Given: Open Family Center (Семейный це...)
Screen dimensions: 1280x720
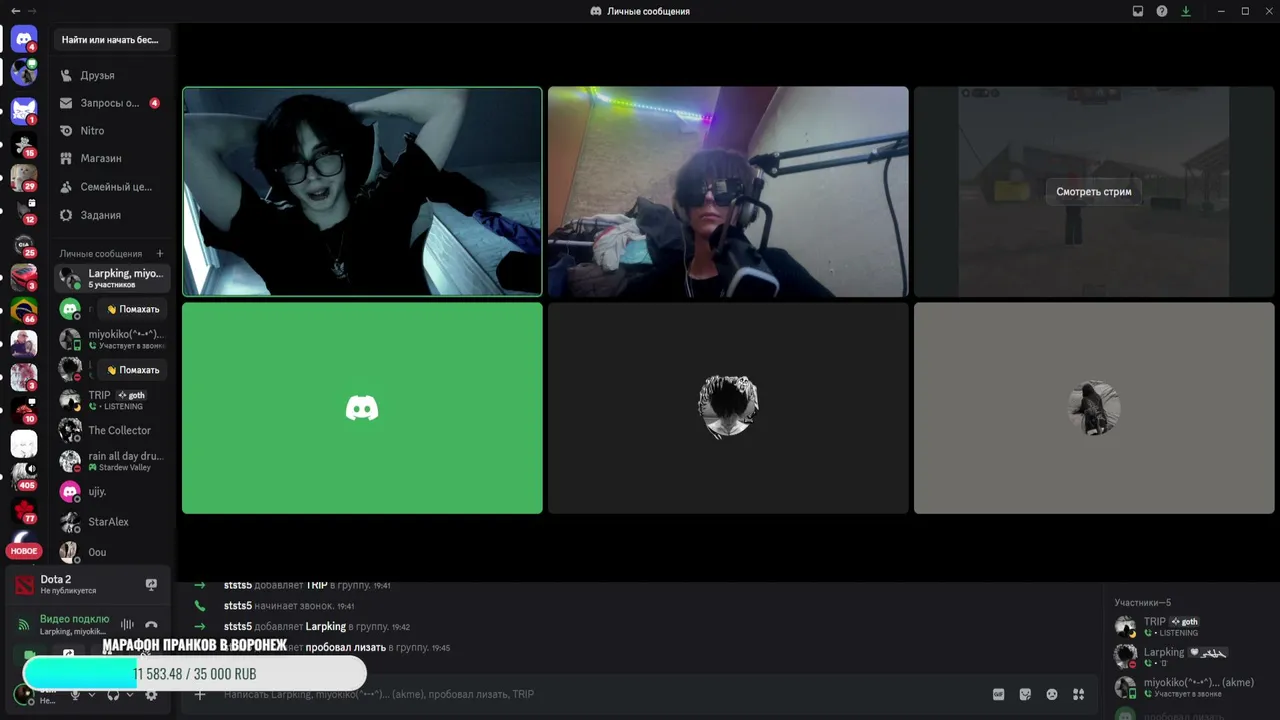Looking at the screenshot, I should coord(112,187).
